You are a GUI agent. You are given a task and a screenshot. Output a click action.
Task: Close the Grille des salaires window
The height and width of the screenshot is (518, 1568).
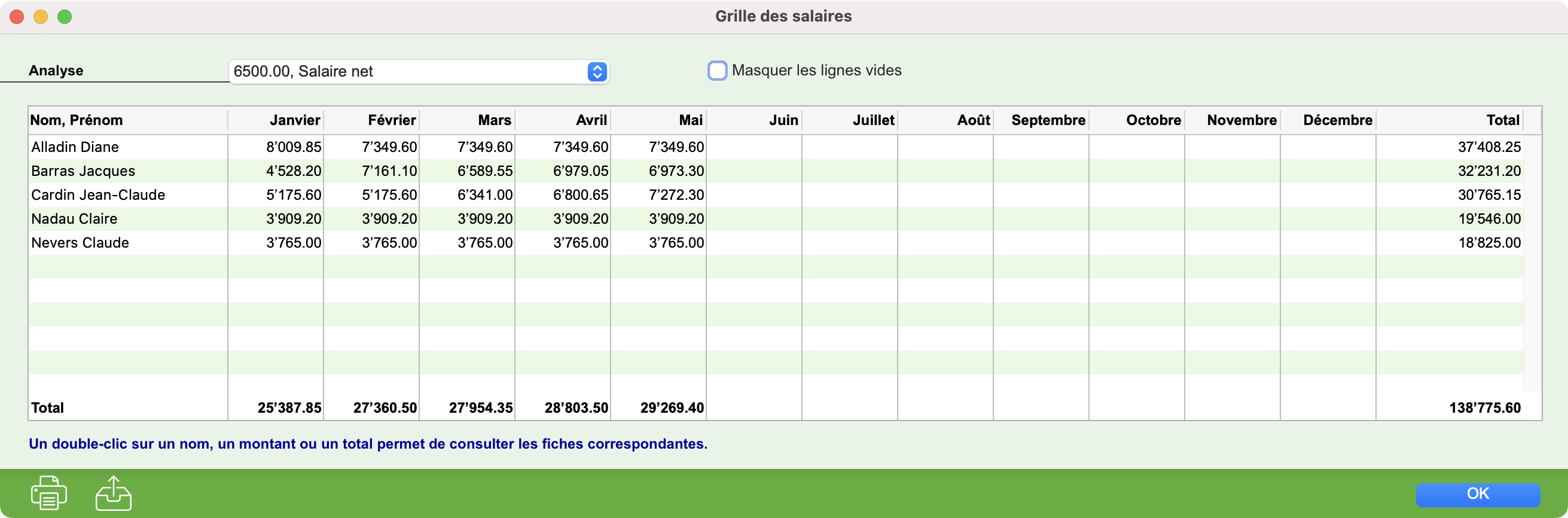17,16
